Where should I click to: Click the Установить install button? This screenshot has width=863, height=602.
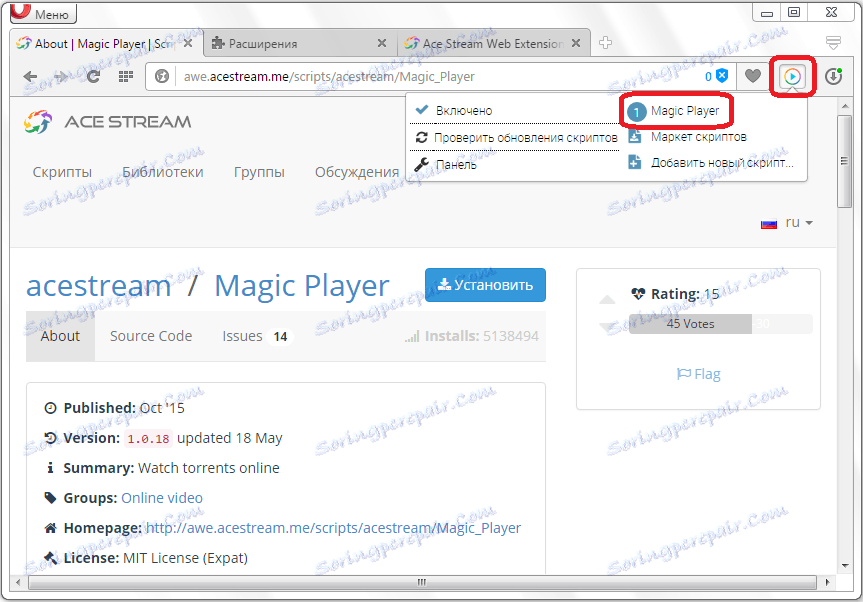click(x=485, y=285)
